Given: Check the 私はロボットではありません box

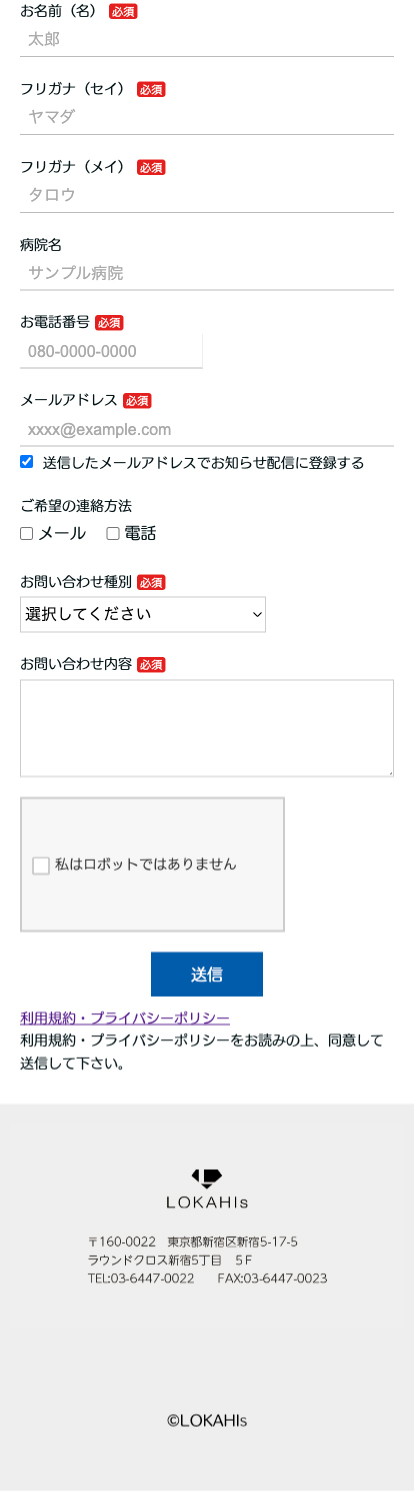Looking at the screenshot, I should pyautogui.click(x=41, y=865).
